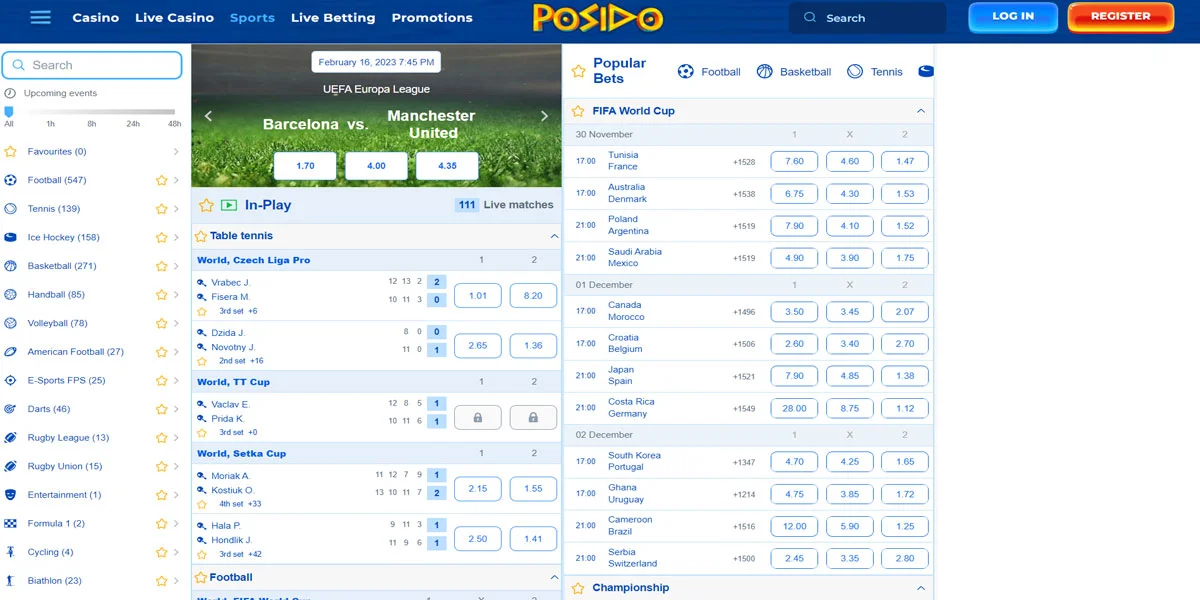The height and width of the screenshot is (600, 1200).
Task: Click the upcoming events time slider handle
Action: [9, 112]
